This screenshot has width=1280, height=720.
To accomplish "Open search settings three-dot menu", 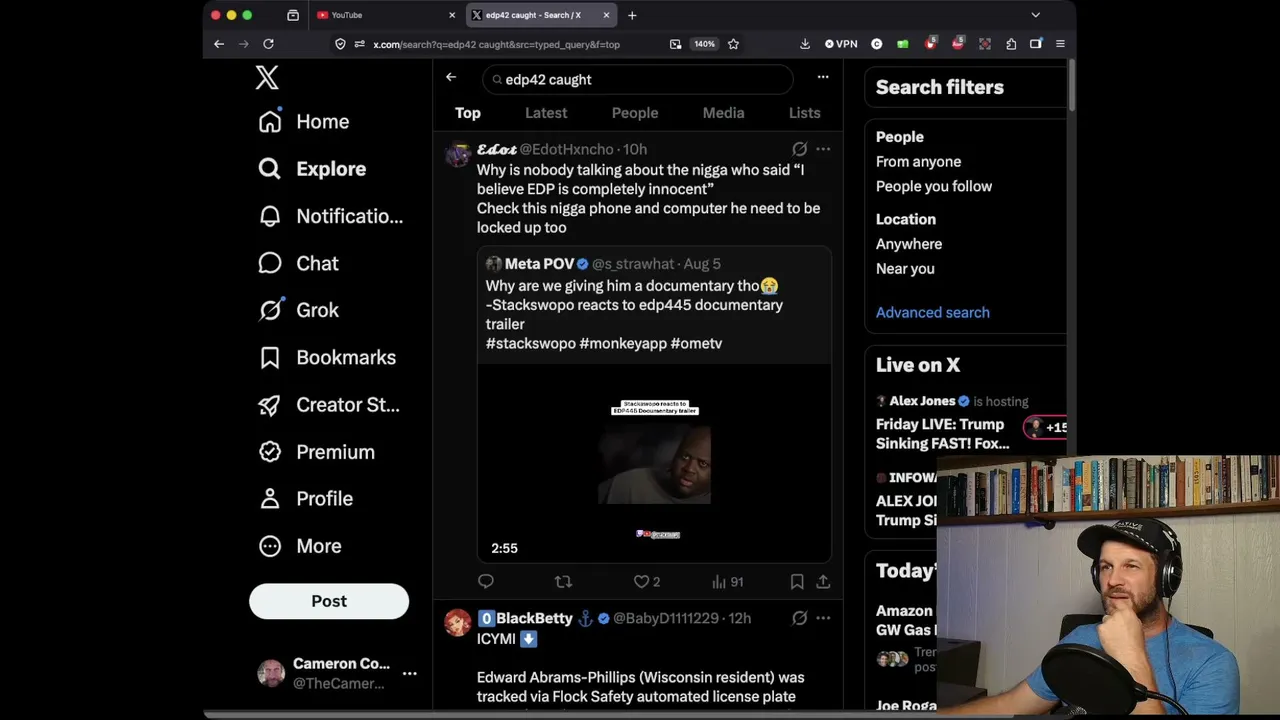I will point(823,77).
